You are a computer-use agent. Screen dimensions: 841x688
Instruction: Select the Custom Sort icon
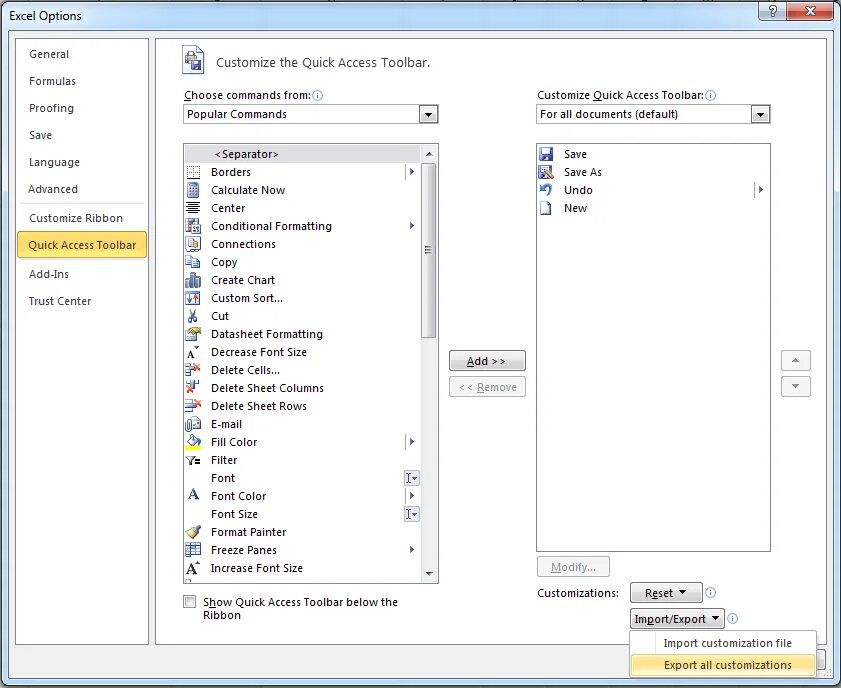click(x=193, y=298)
